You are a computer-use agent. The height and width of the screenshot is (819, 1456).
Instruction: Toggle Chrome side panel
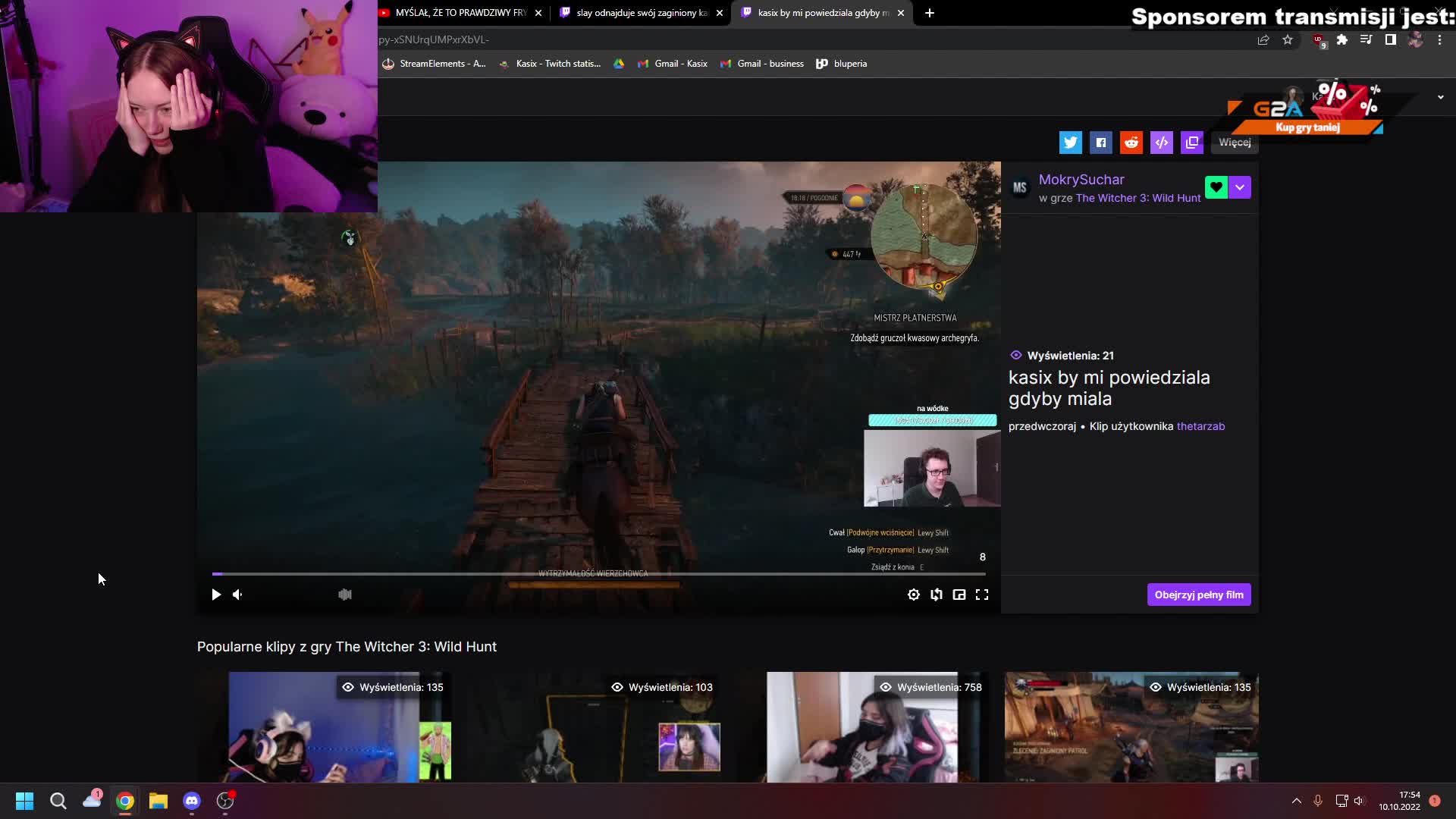pyautogui.click(x=1391, y=39)
